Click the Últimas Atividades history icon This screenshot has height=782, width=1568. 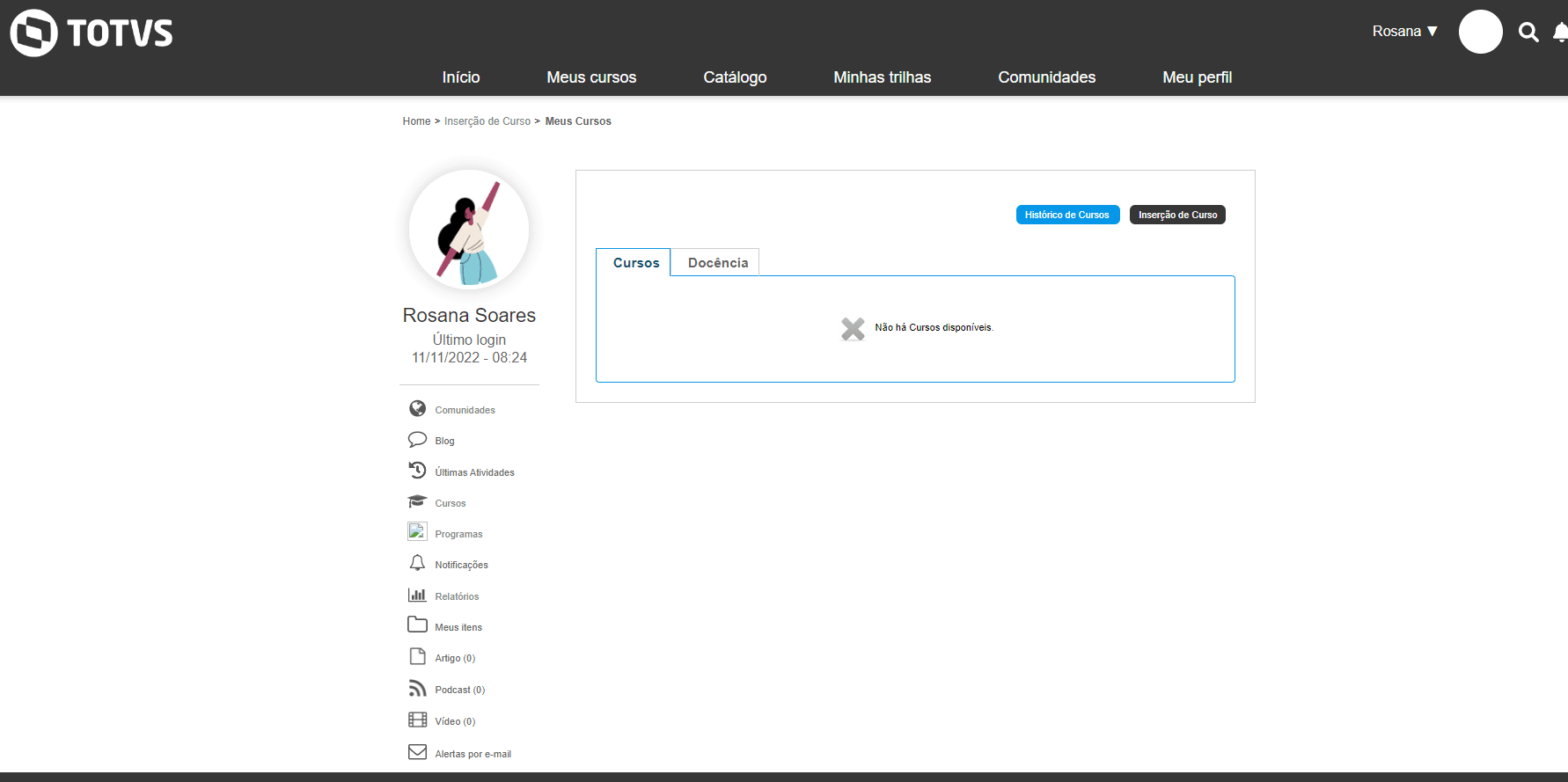[417, 471]
